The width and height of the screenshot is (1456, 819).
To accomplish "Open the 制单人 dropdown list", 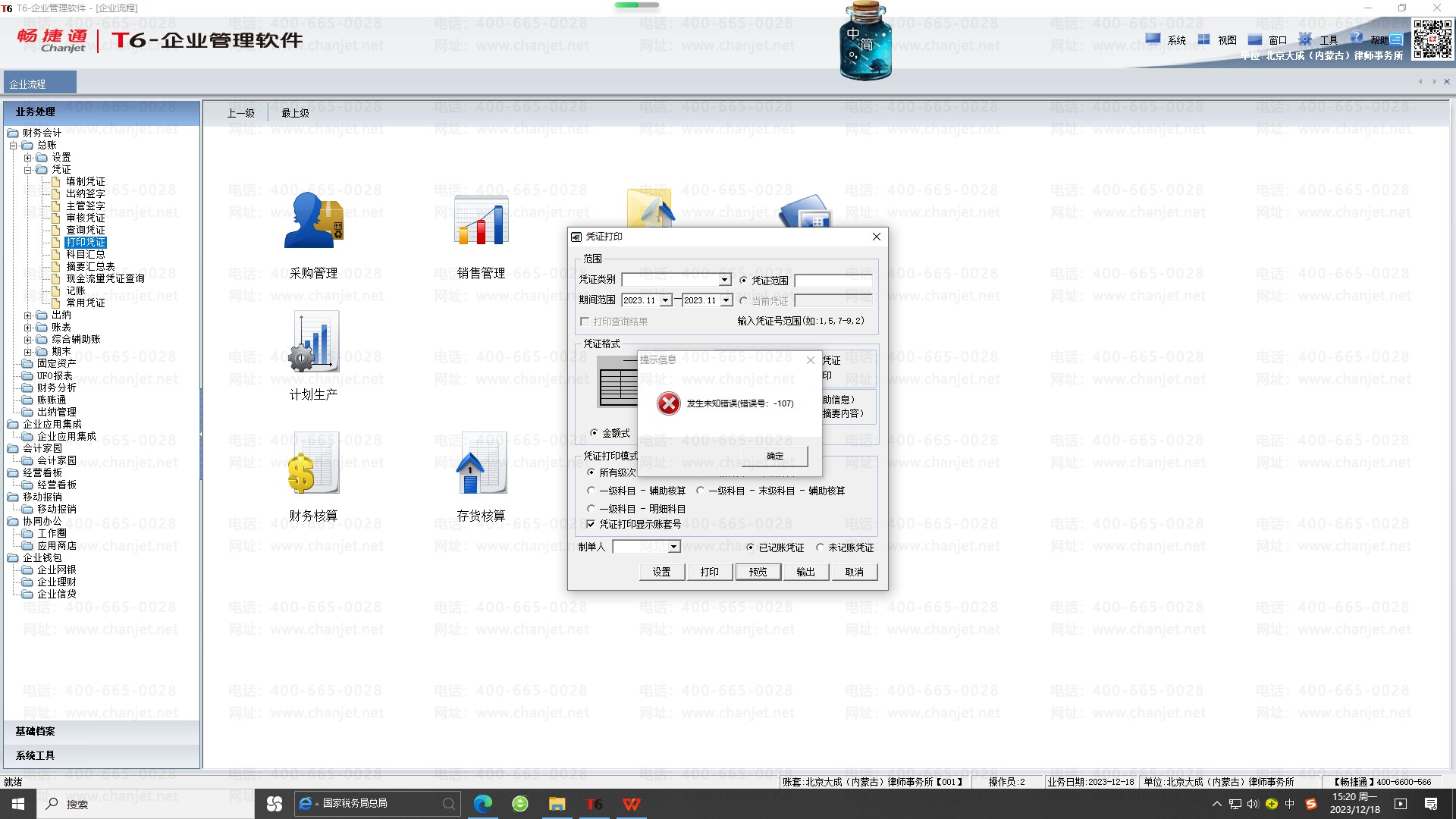I will point(673,546).
